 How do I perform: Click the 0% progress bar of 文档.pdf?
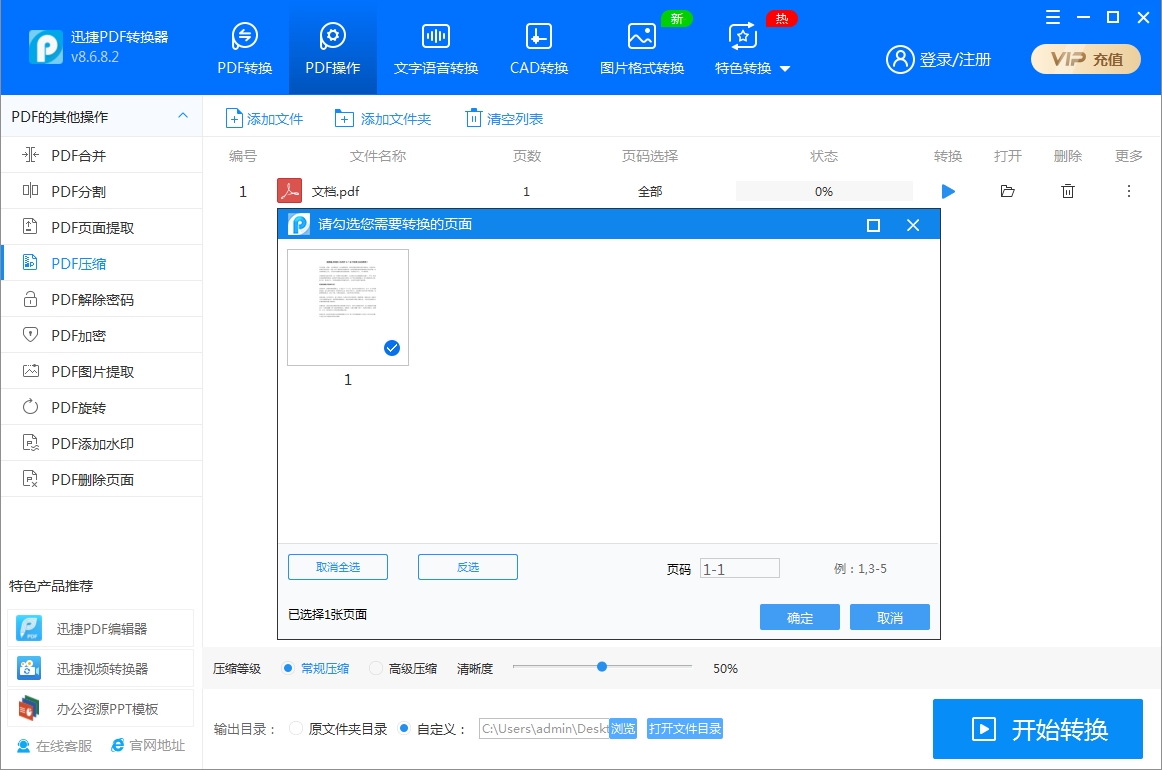pos(824,191)
